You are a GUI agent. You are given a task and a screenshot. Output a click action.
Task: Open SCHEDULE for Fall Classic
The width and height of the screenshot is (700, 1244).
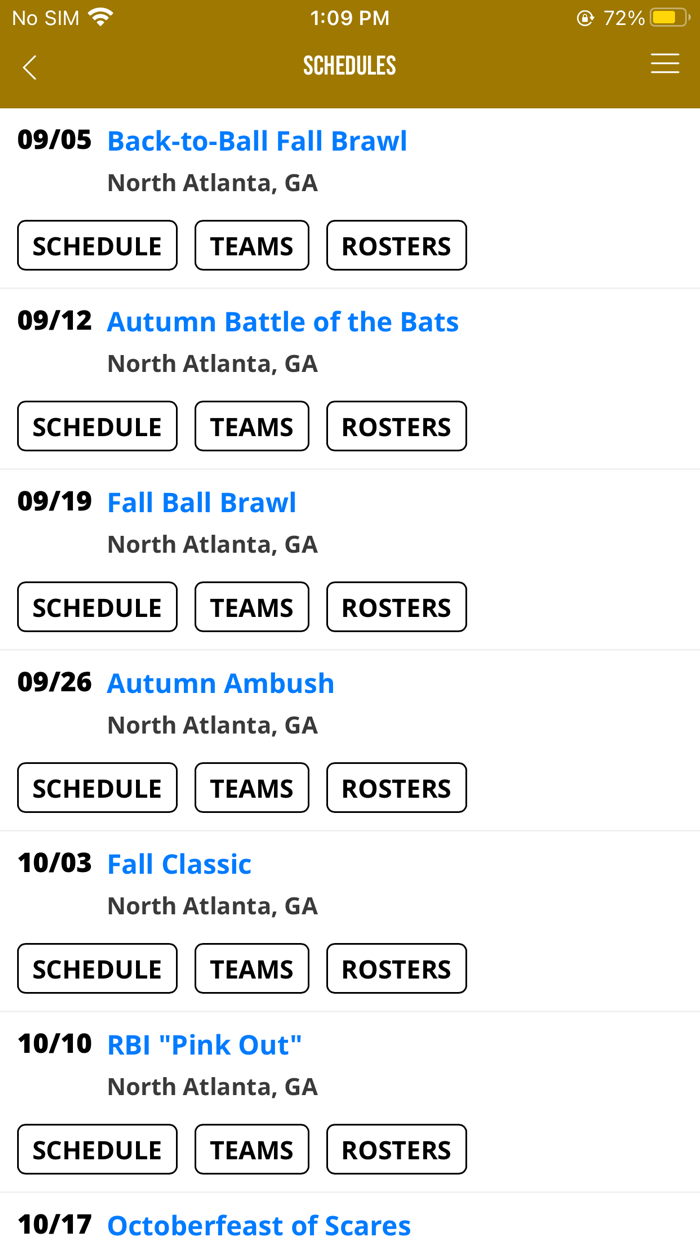[96, 968]
